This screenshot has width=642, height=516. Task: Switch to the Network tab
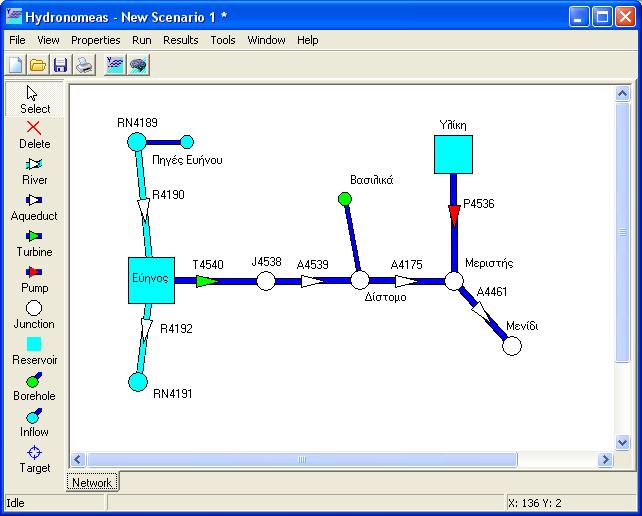[x=92, y=482]
